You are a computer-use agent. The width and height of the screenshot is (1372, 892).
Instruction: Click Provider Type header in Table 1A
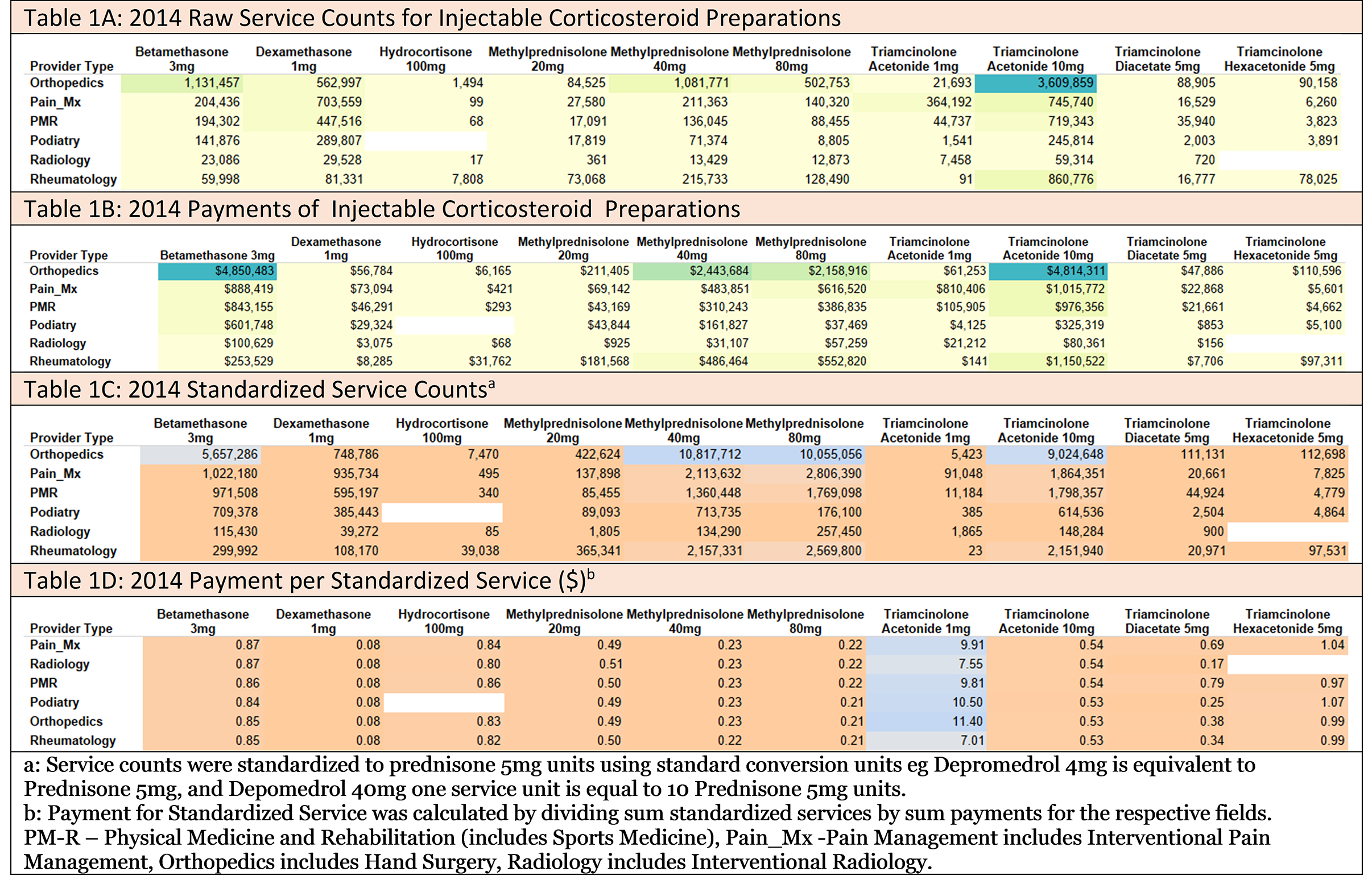coord(72,67)
